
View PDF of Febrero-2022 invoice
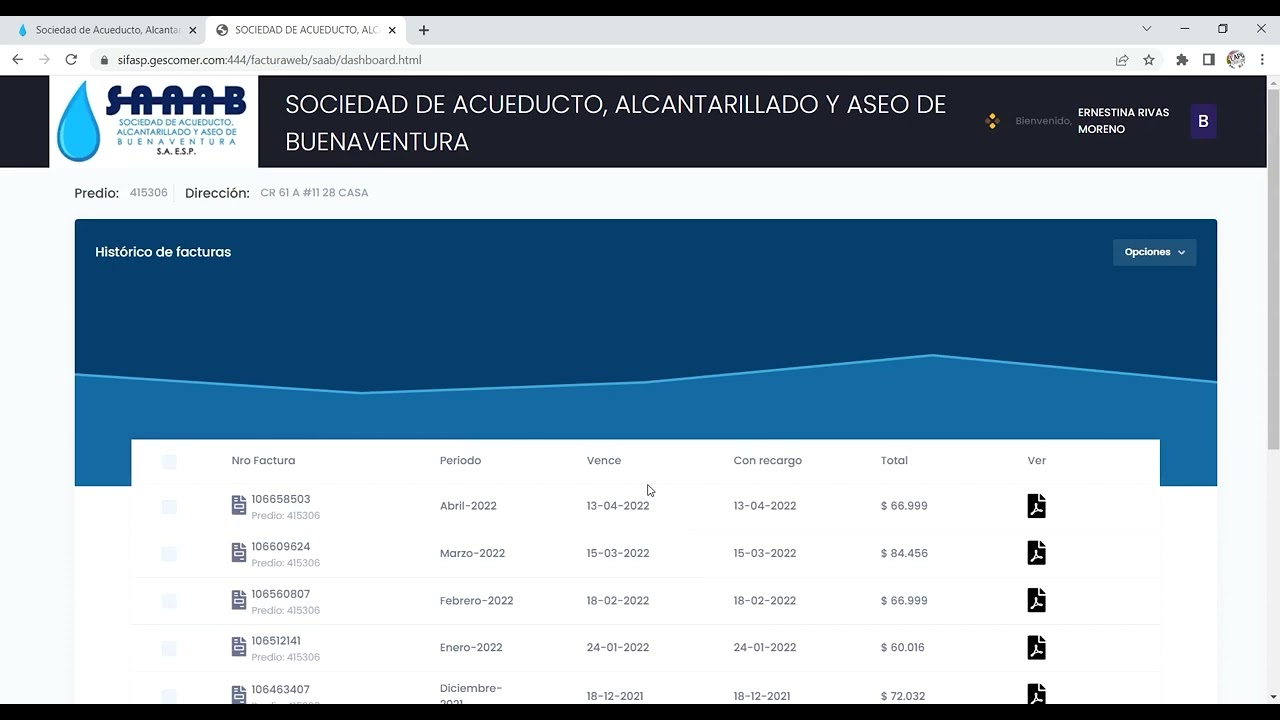(1036, 600)
